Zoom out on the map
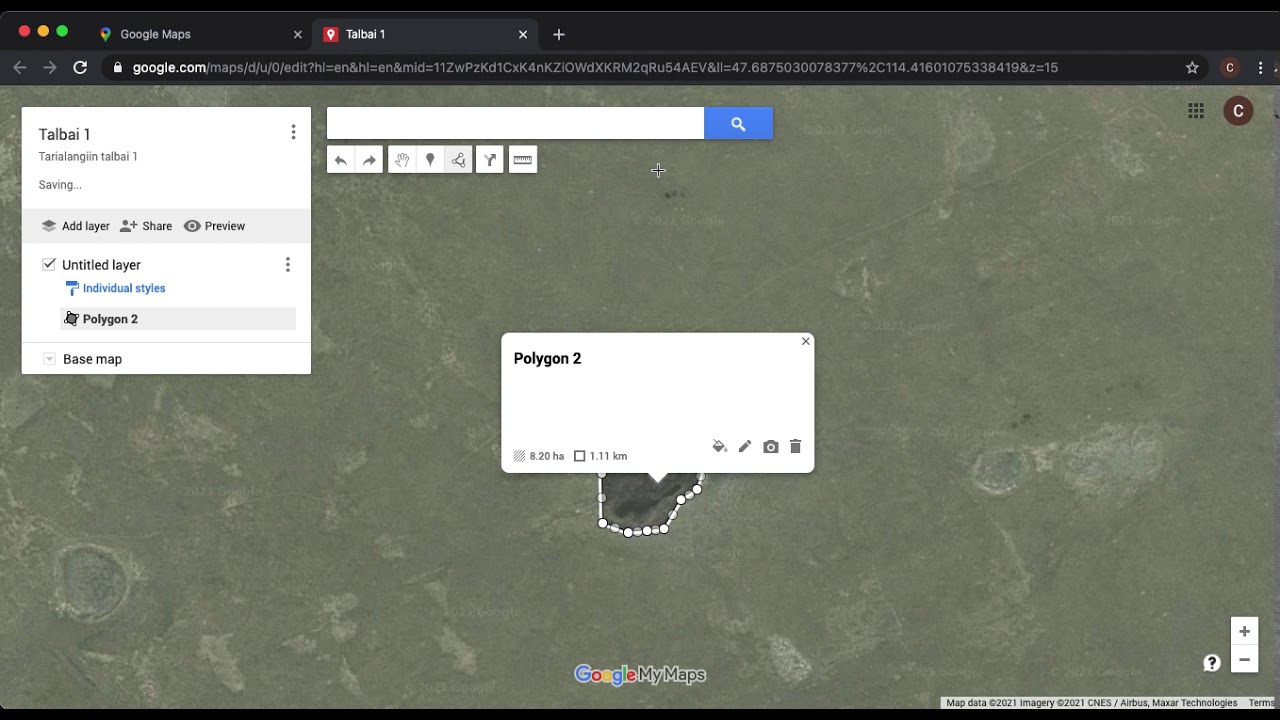1280x720 pixels. pos(1244,659)
